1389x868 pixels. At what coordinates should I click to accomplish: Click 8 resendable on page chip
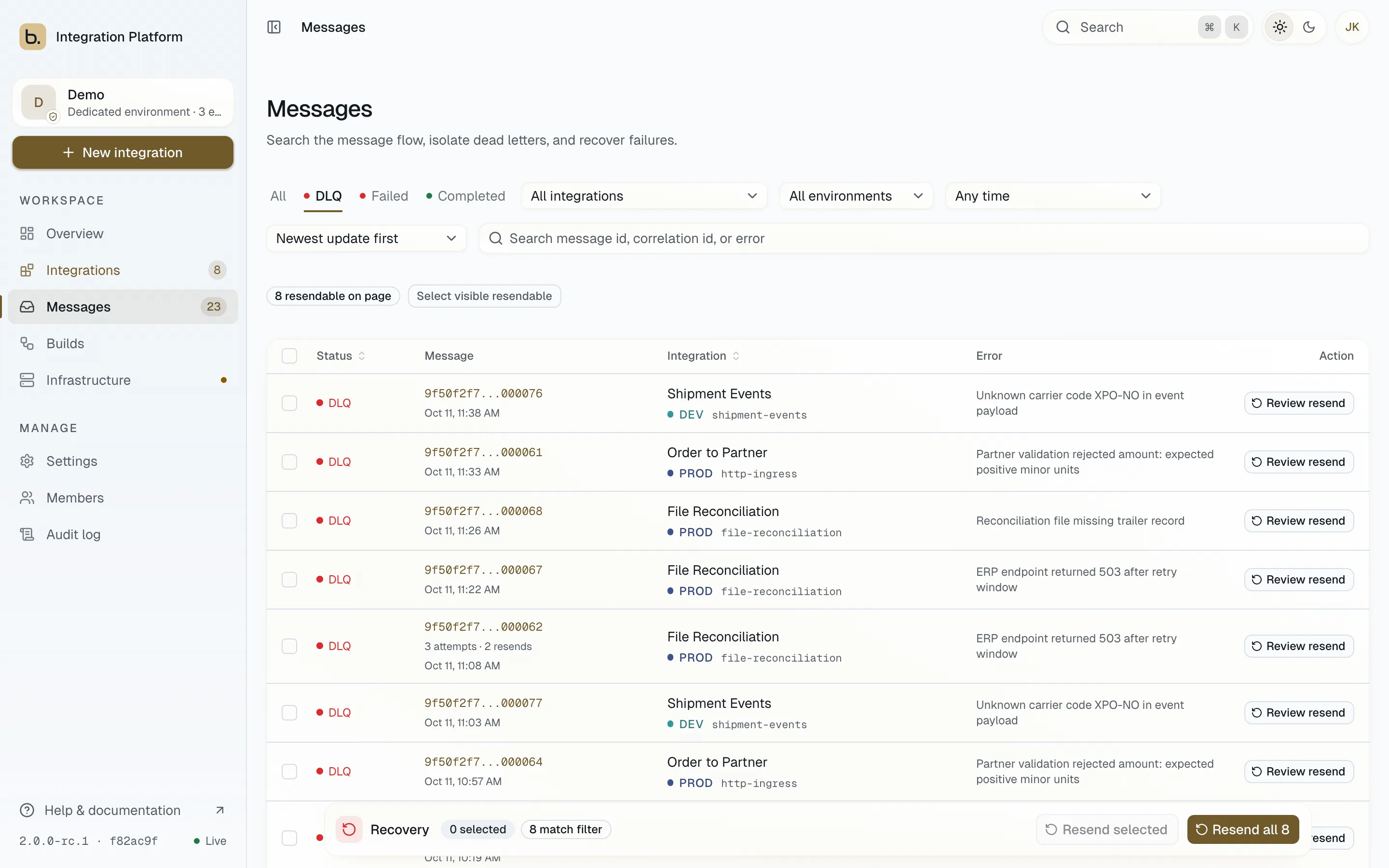[333, 296]
